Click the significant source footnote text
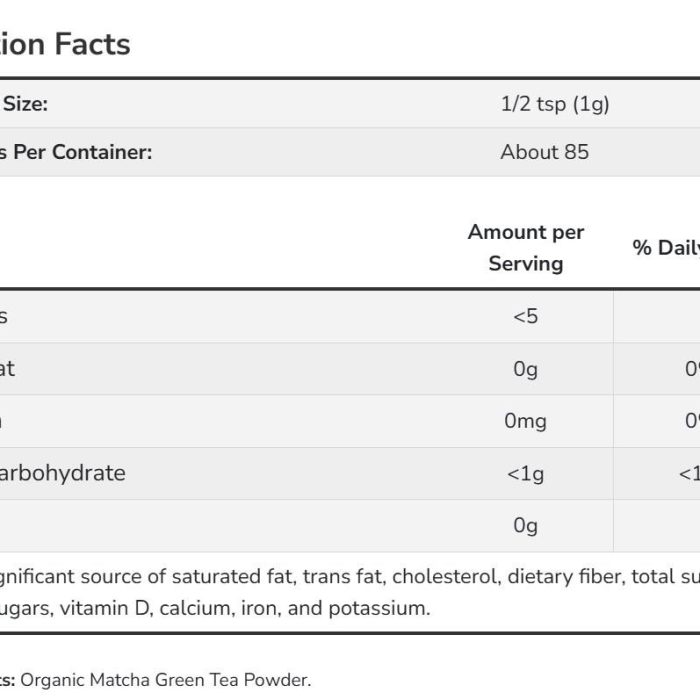The image size is (700, 700). pos(350,576)
